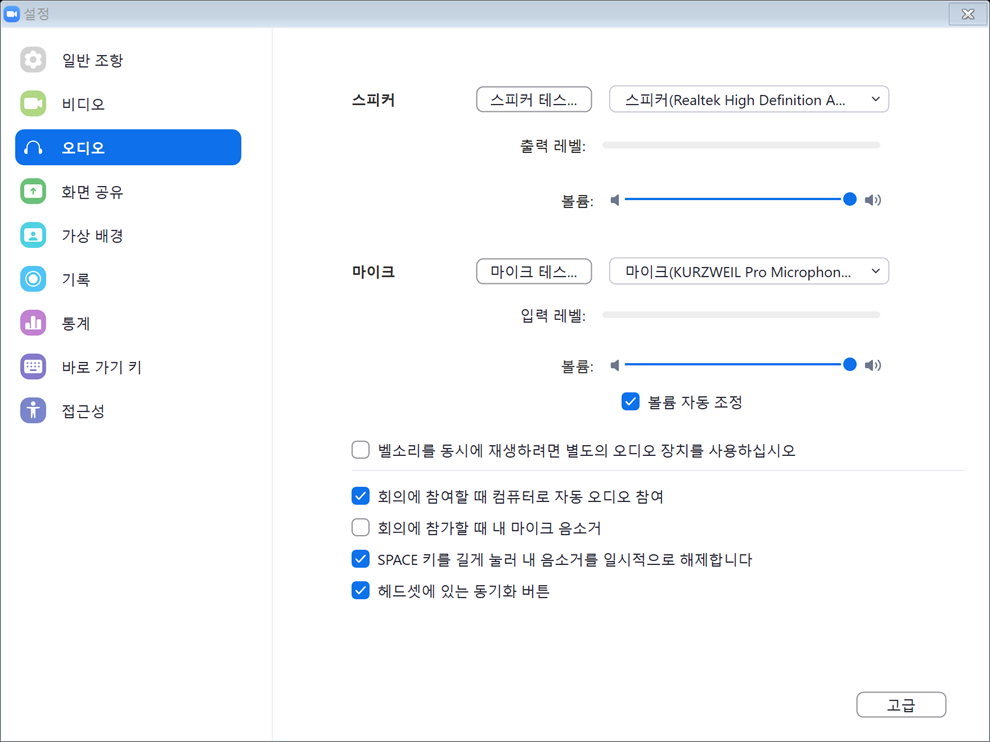Click the 출력 레벨 level bar
This screenshot has height=742, width=990.
click(741, 145)
